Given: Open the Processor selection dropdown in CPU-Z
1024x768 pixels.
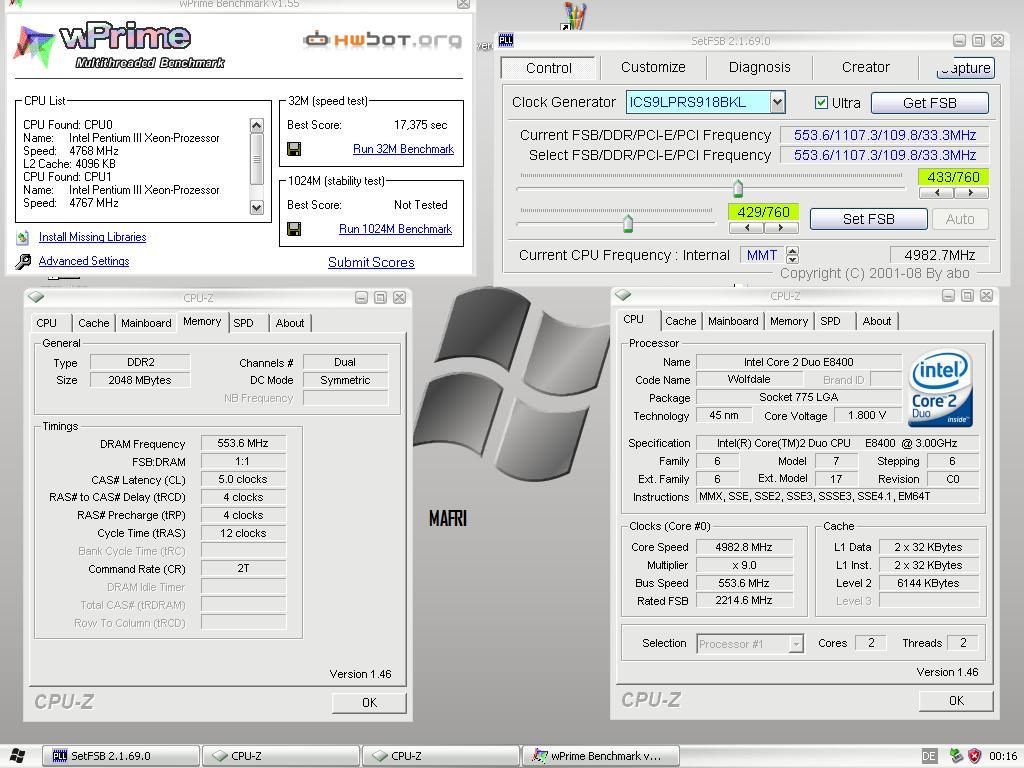Looking at the screenshot, I should tap(795, 644).
